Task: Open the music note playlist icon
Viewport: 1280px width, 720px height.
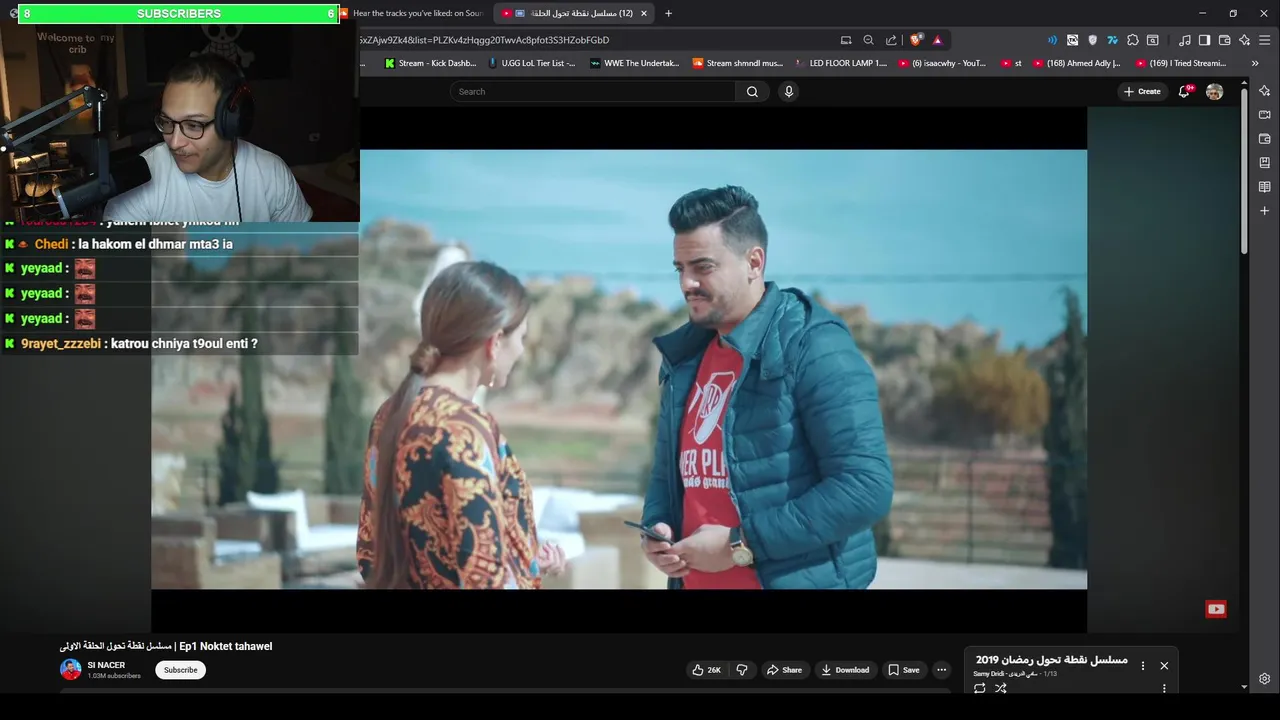Action: (1185, 40)
